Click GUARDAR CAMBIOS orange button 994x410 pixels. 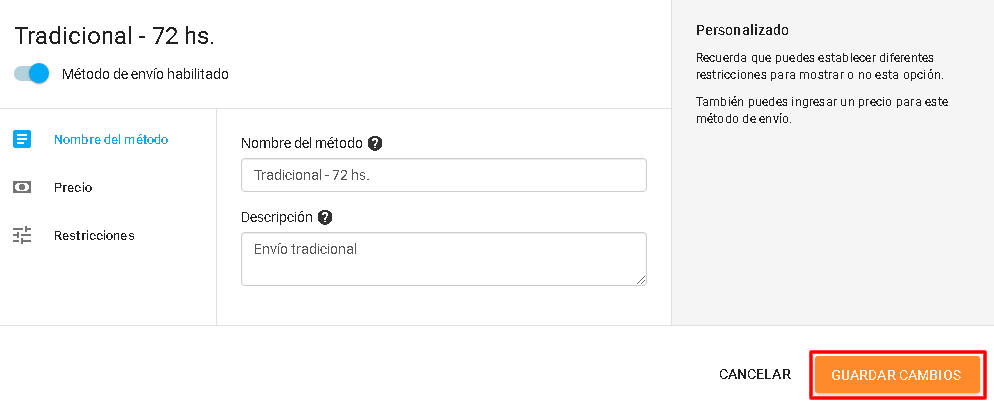point(896,375)
